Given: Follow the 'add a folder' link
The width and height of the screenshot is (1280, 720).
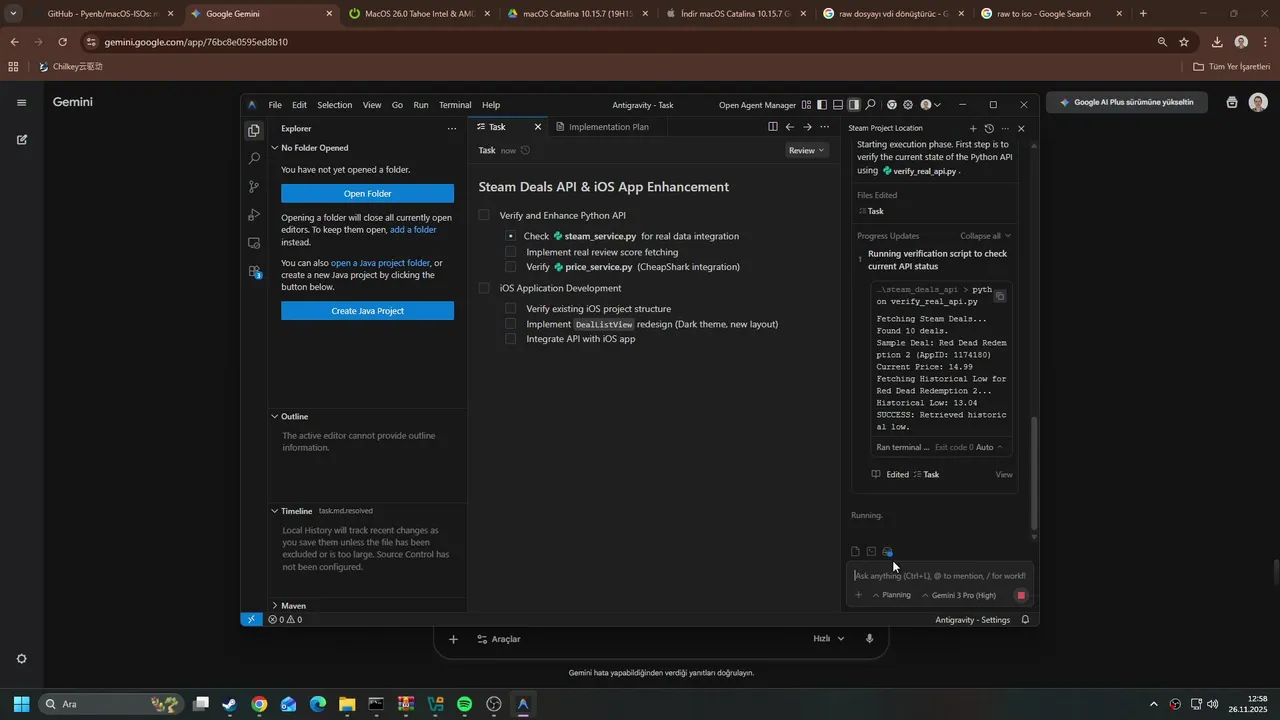Looking at the screenshot, I should [x=413, y=230].
